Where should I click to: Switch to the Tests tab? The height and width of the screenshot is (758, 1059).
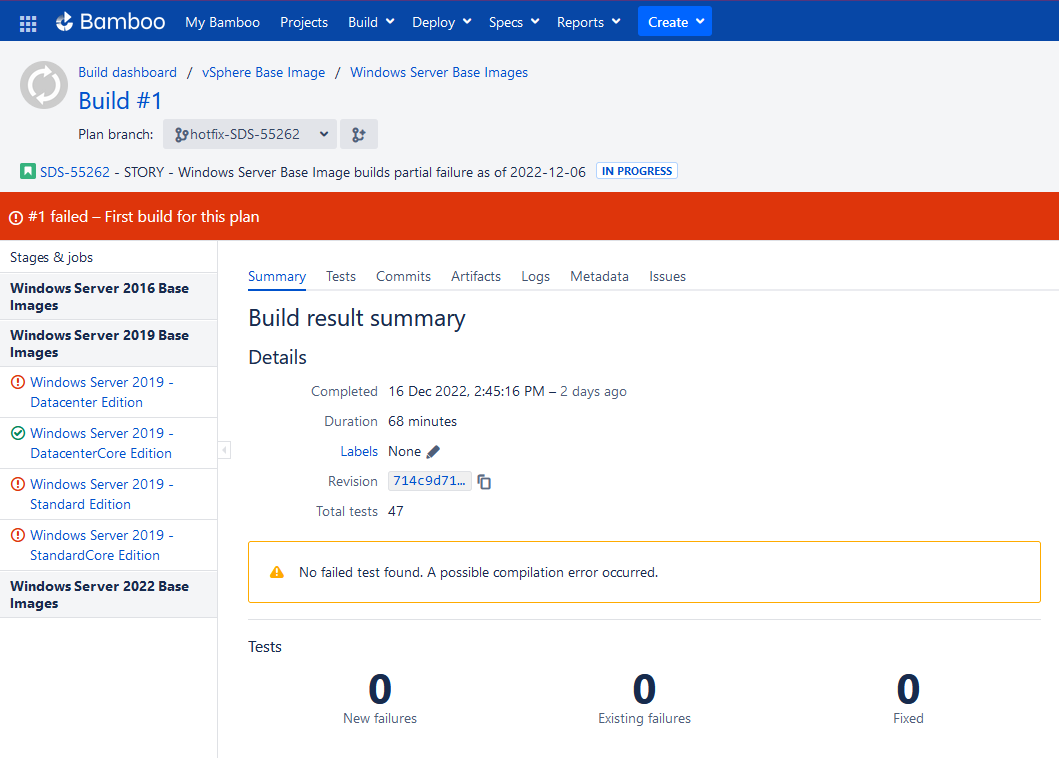pos(340,276)
